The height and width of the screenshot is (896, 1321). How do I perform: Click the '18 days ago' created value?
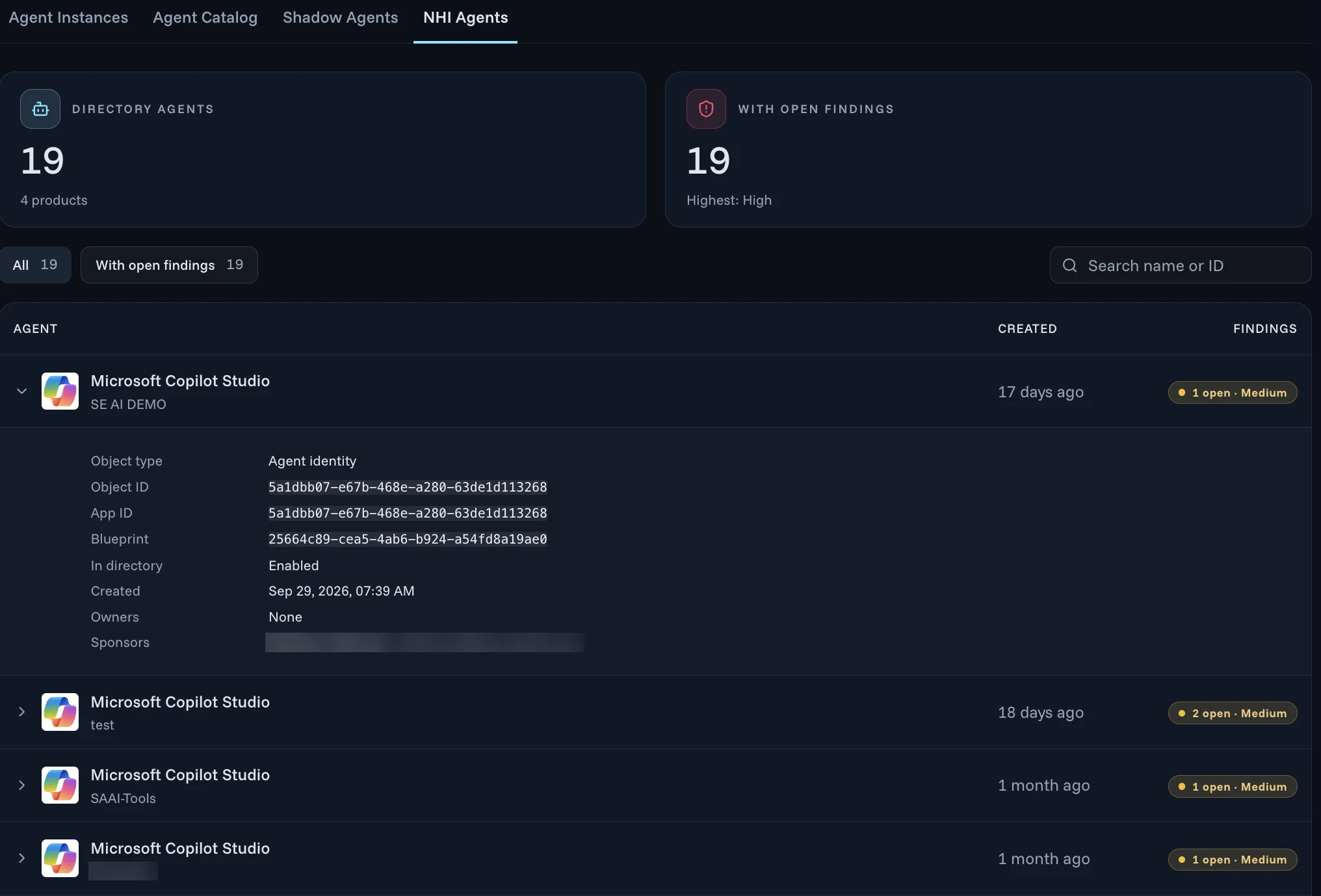coord(1040,713)
